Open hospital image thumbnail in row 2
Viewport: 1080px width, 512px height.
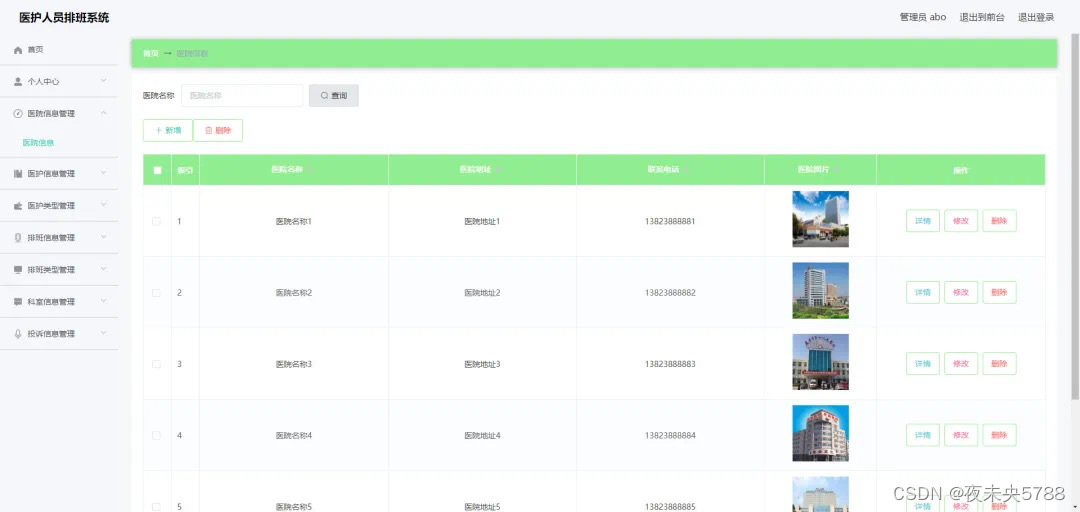820,290
